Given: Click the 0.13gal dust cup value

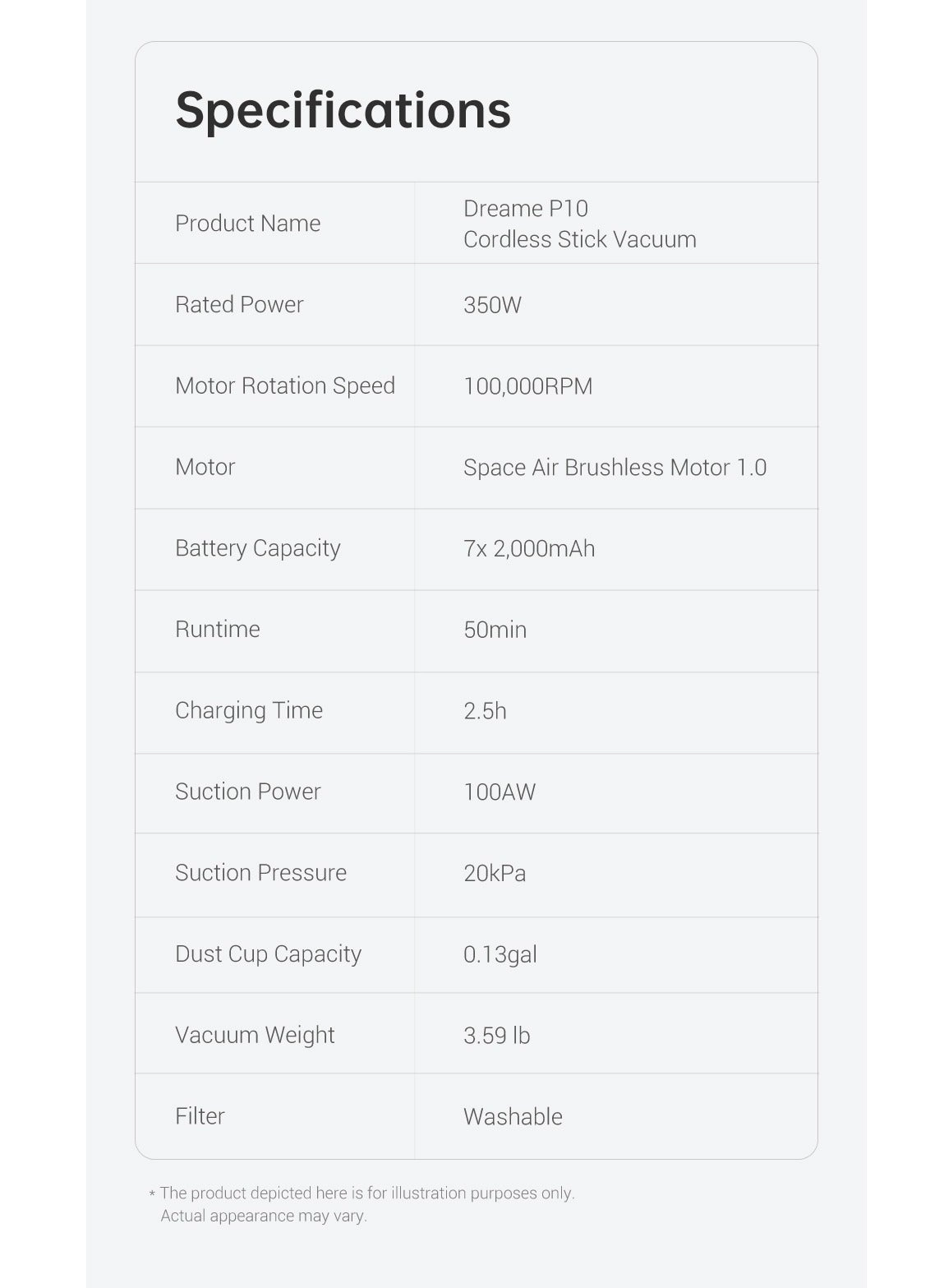Looking at the screenshot, I should point(500,954).
